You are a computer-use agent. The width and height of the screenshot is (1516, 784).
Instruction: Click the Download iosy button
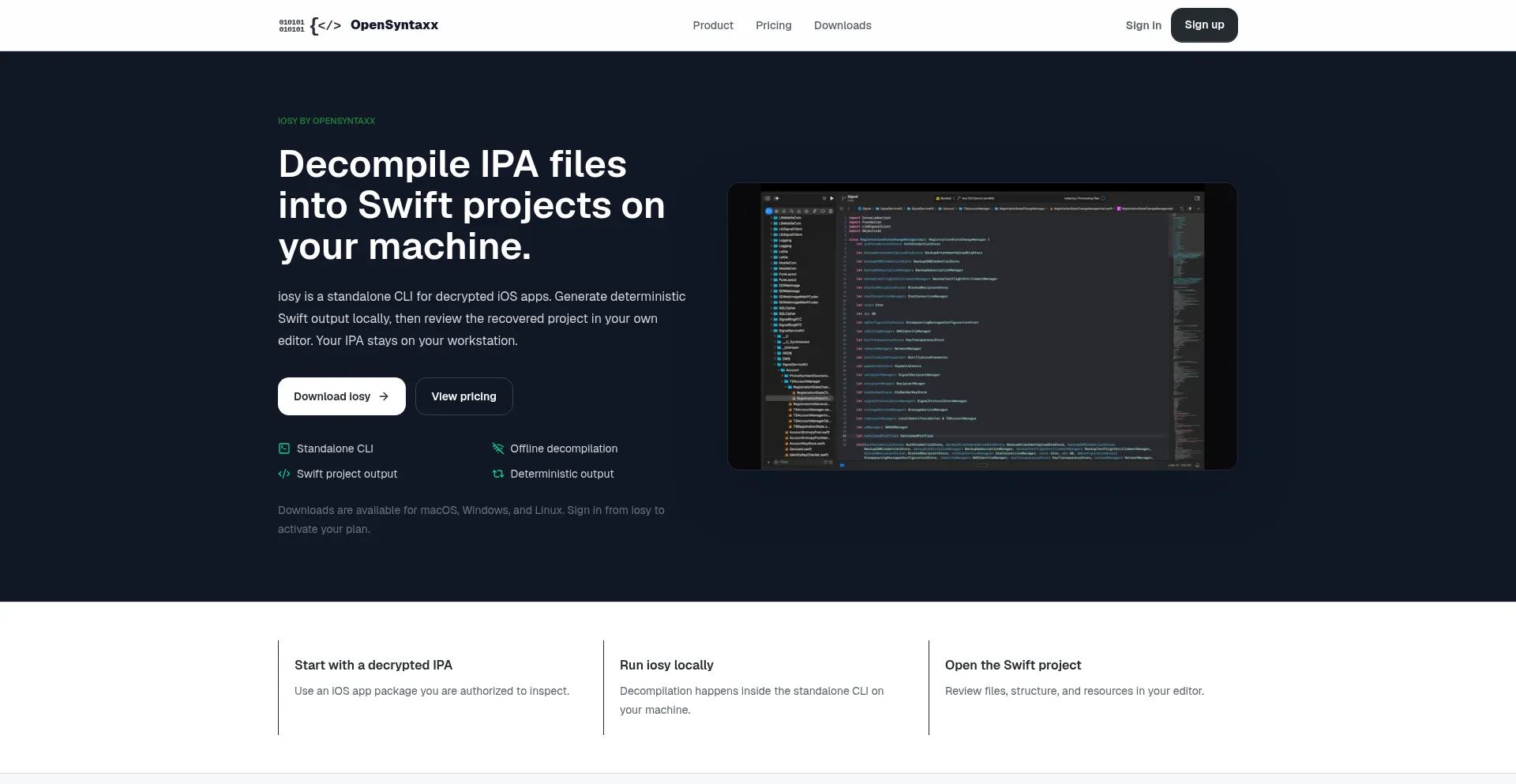click(342, 396)
